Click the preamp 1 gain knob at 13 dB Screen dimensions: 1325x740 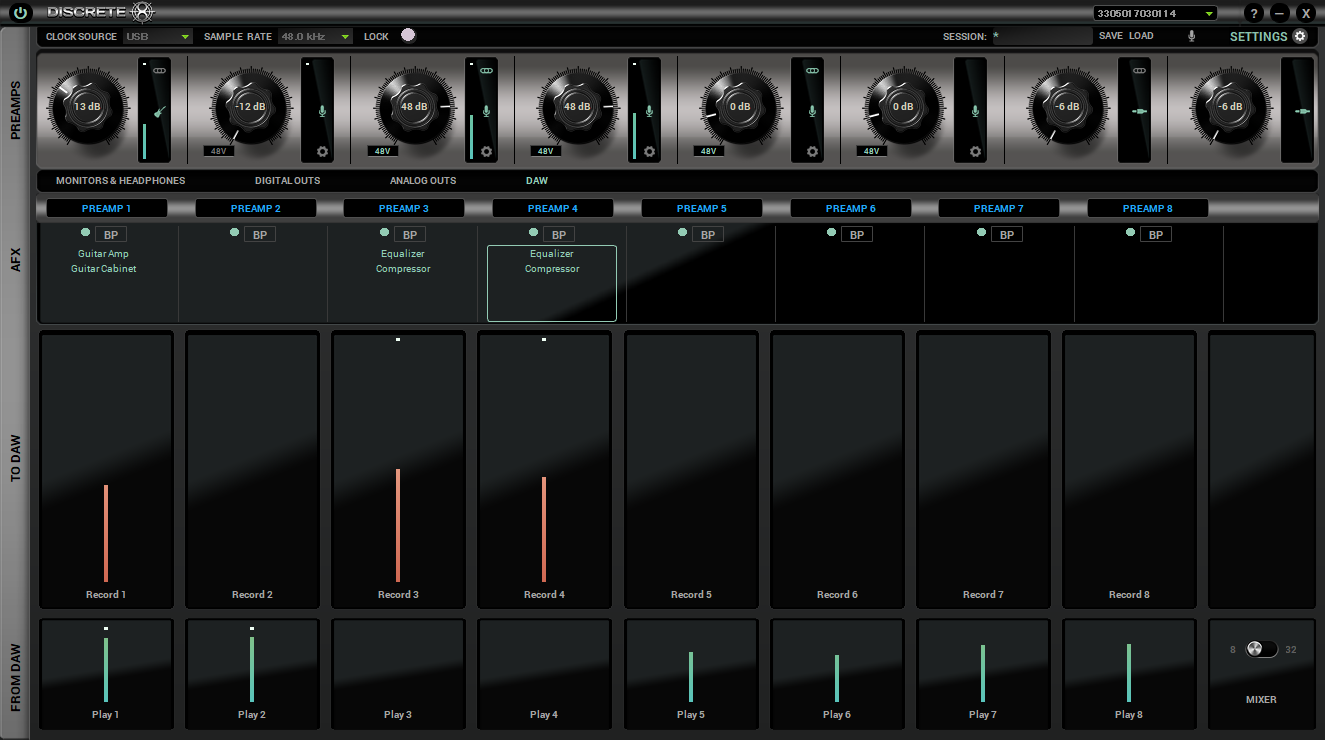coord(87,106)
